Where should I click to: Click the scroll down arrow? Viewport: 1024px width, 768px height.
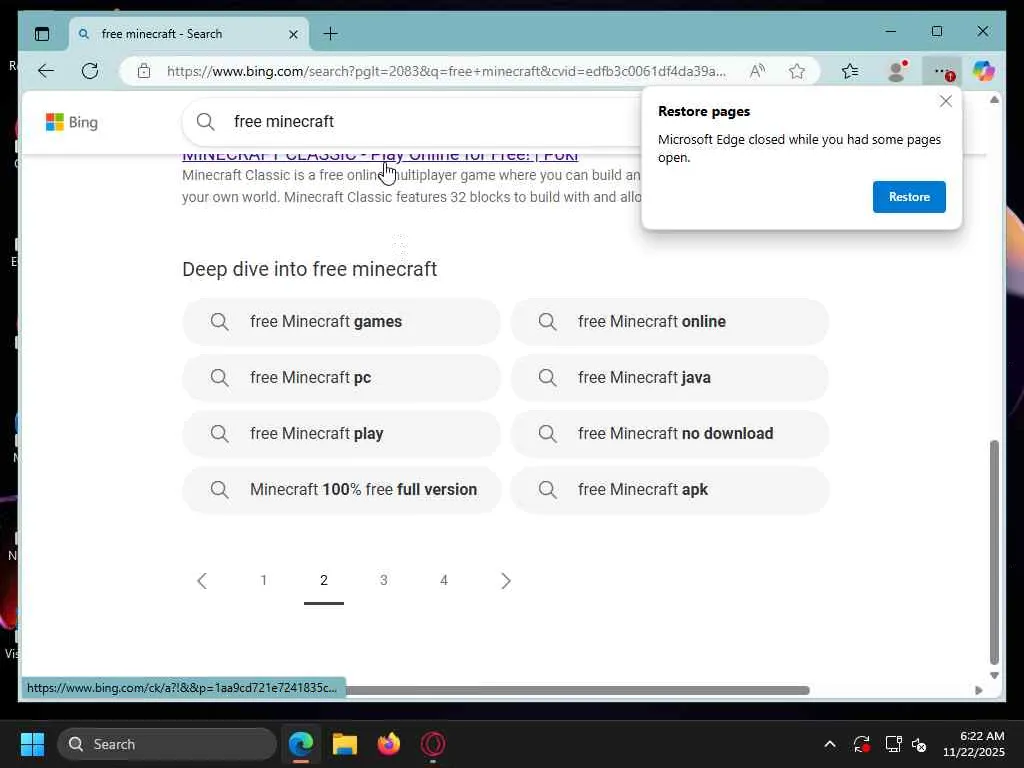994,676
